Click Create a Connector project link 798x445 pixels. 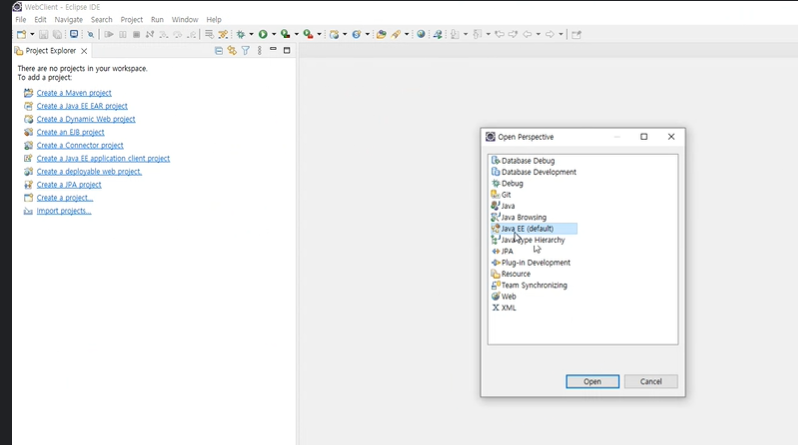80,146
